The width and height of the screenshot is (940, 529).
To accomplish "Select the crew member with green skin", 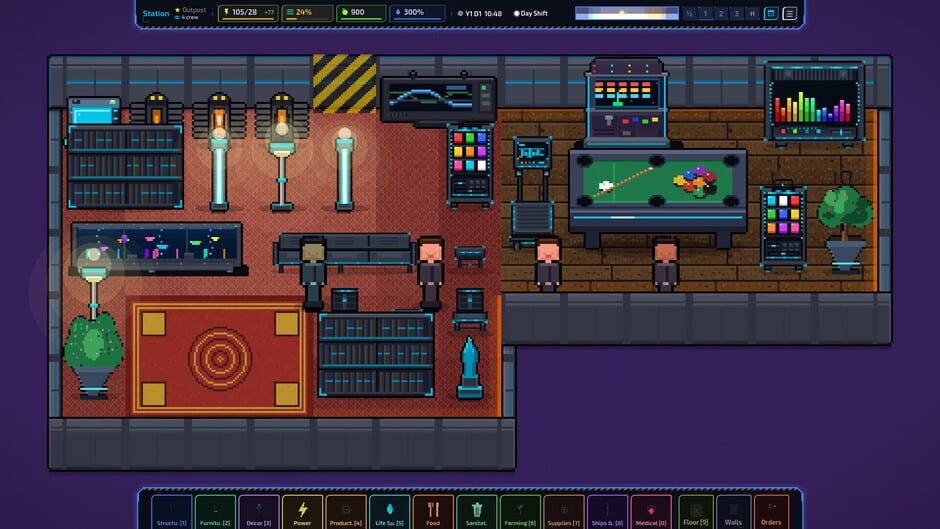I will point(313,273).
